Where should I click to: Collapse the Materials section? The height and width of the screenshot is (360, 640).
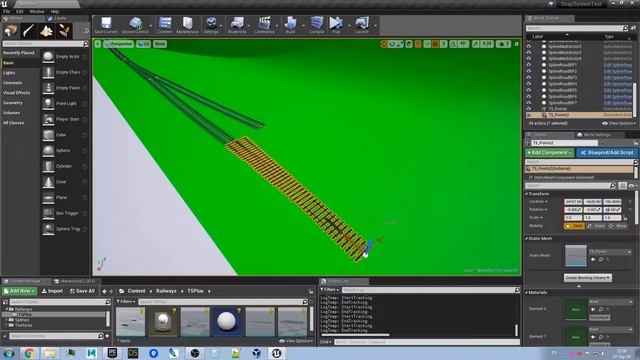coord(527,292)
